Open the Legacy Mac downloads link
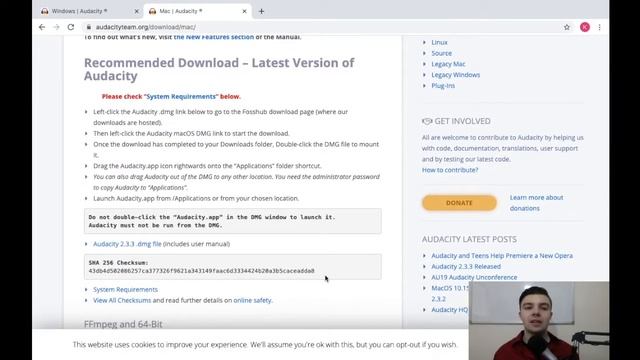This screenshot has height=360, width=640. tap(448, 64)
